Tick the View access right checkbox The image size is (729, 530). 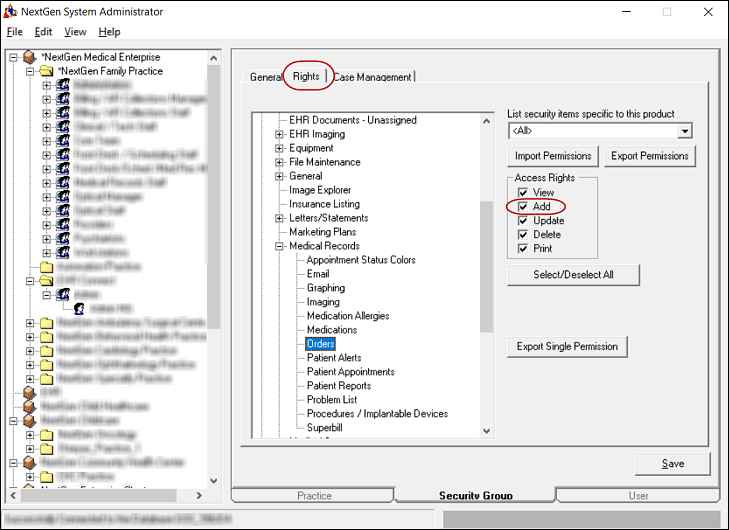tap(523, 192)
